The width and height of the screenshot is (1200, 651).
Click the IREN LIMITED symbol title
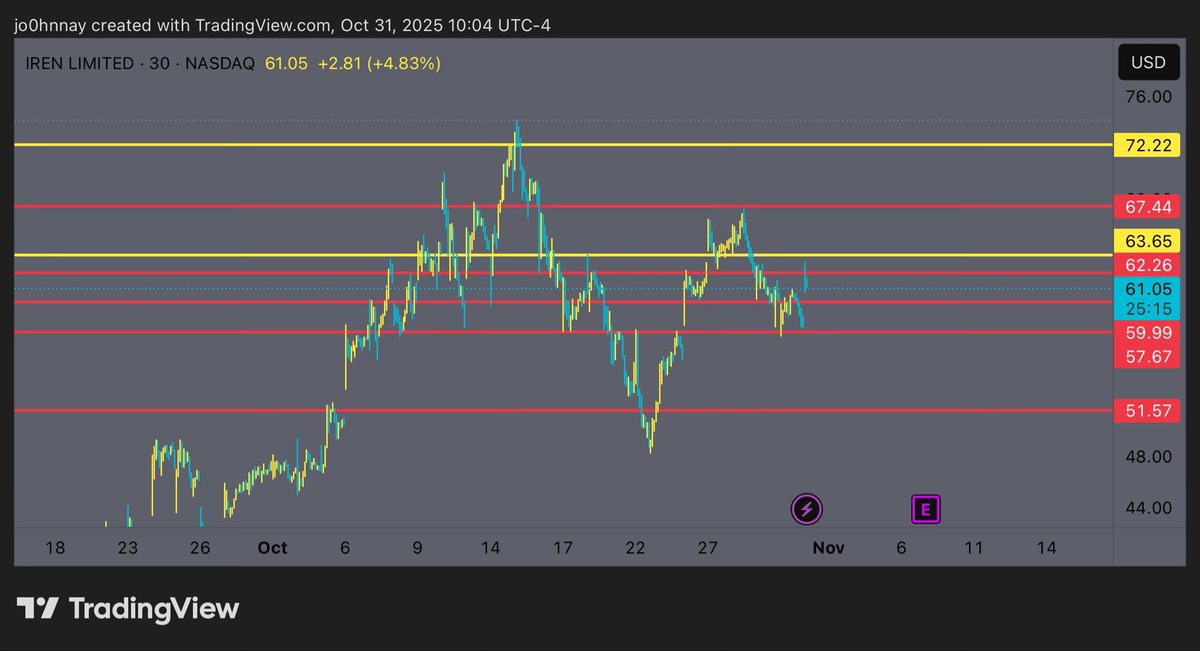tap(80, 63)
